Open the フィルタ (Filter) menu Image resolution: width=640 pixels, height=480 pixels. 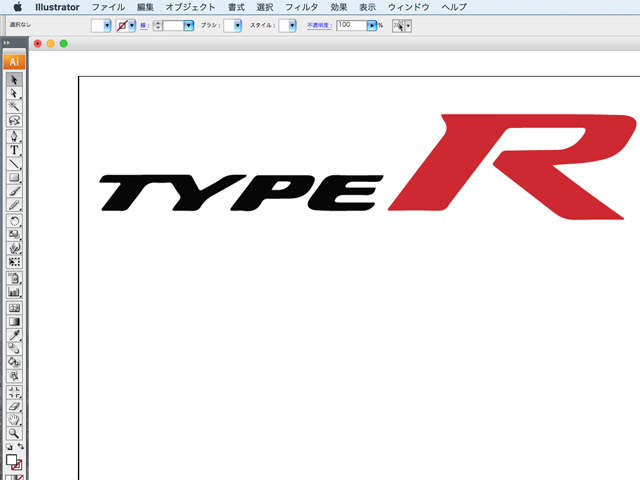(301, 7)
